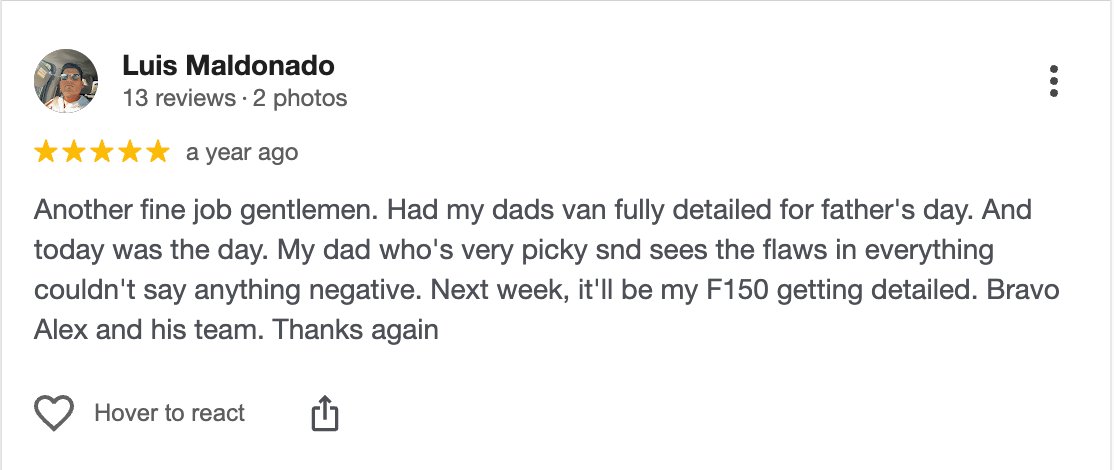1114x470 pixels.
Task: Click the "13 reviews" count text
Action: click(178, 98)
